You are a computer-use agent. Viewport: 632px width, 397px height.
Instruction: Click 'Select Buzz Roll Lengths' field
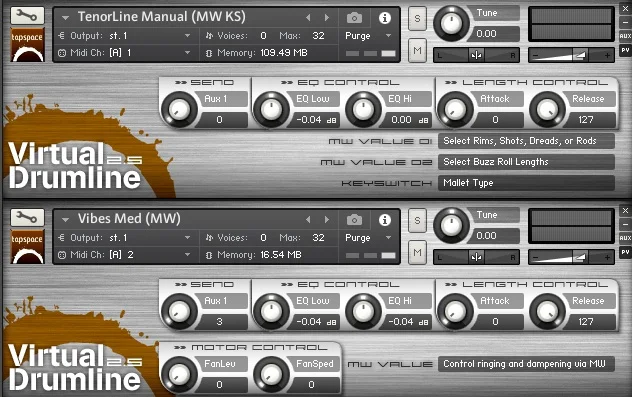pos(526,162)
